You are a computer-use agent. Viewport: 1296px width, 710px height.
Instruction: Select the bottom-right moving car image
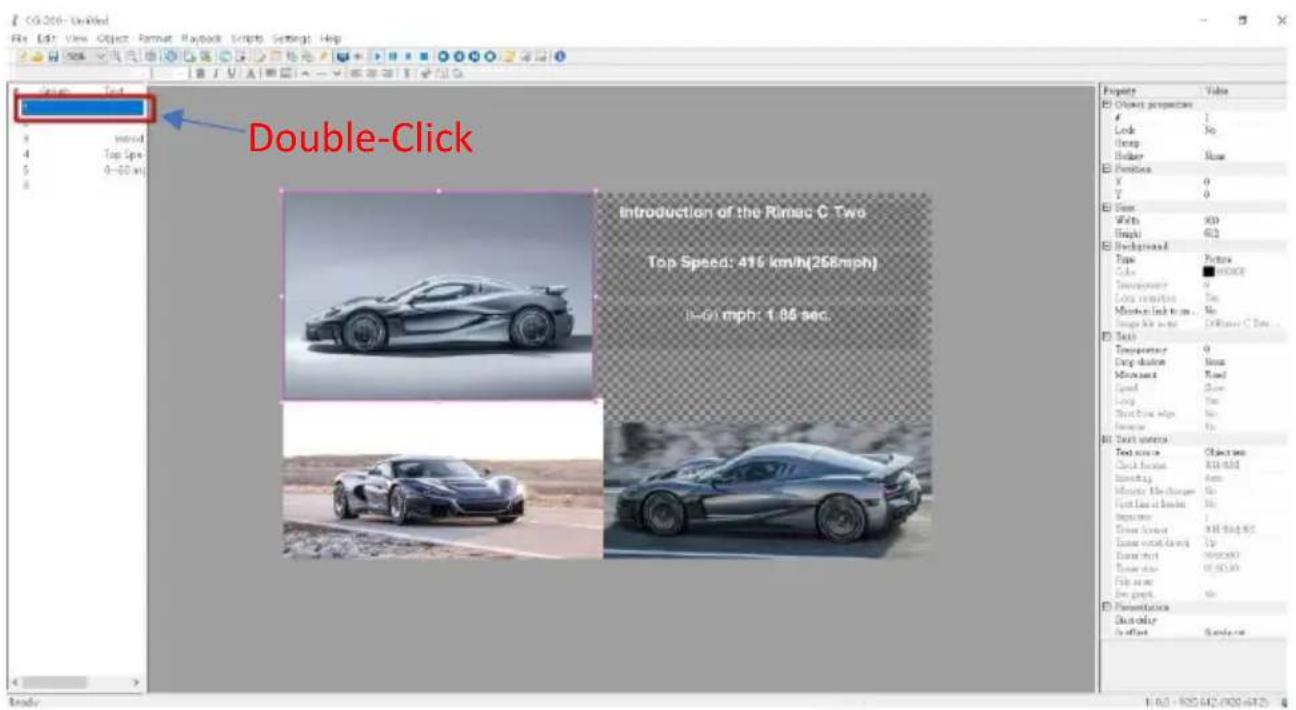pyautogui.click(x=767, y=490)
